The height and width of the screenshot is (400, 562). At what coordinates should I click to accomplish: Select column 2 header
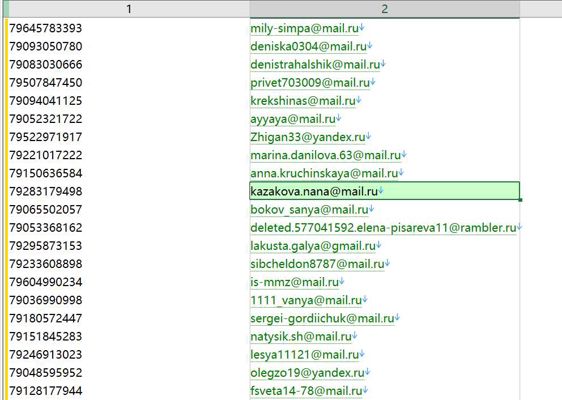click(x=385, y=9)
